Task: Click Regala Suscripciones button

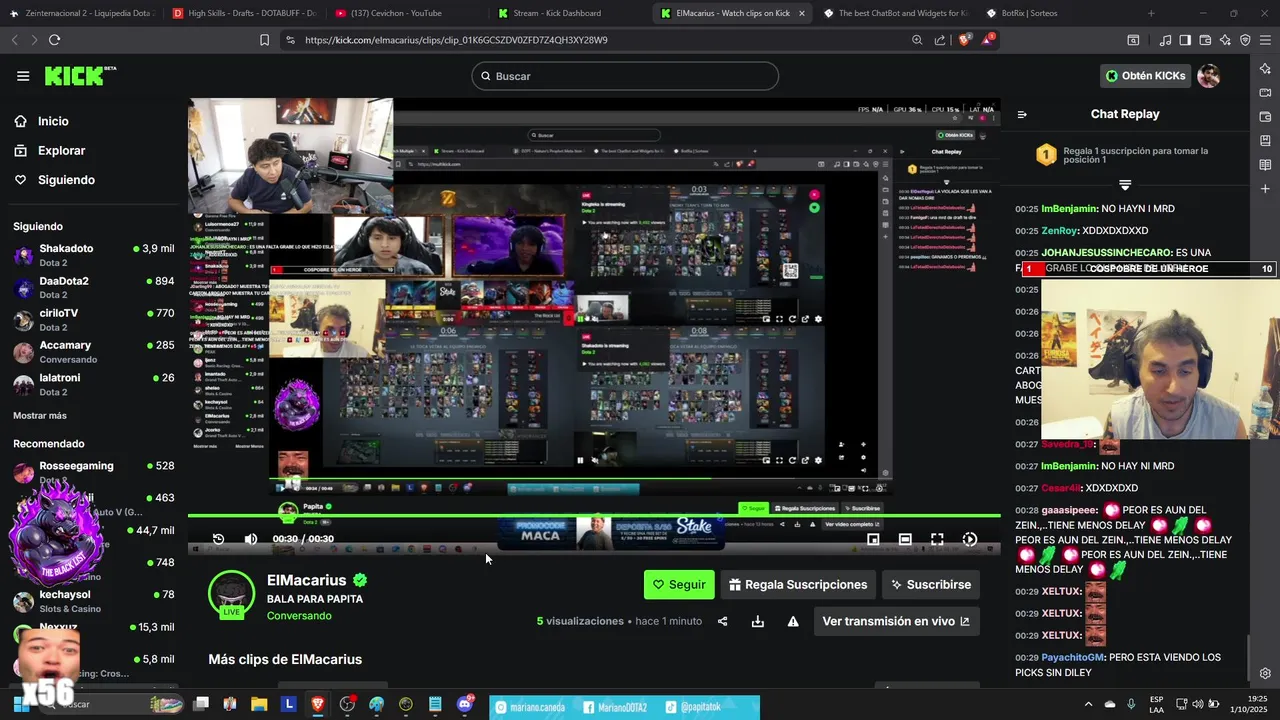Action: pos(798,585)
